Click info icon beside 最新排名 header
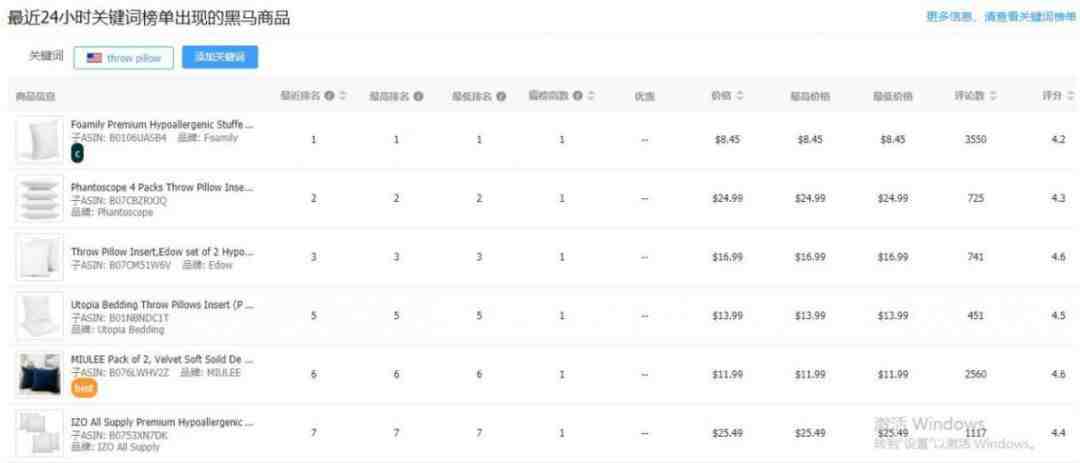The height and width of the screenshot is (463, 1080). tap(330, 96)
